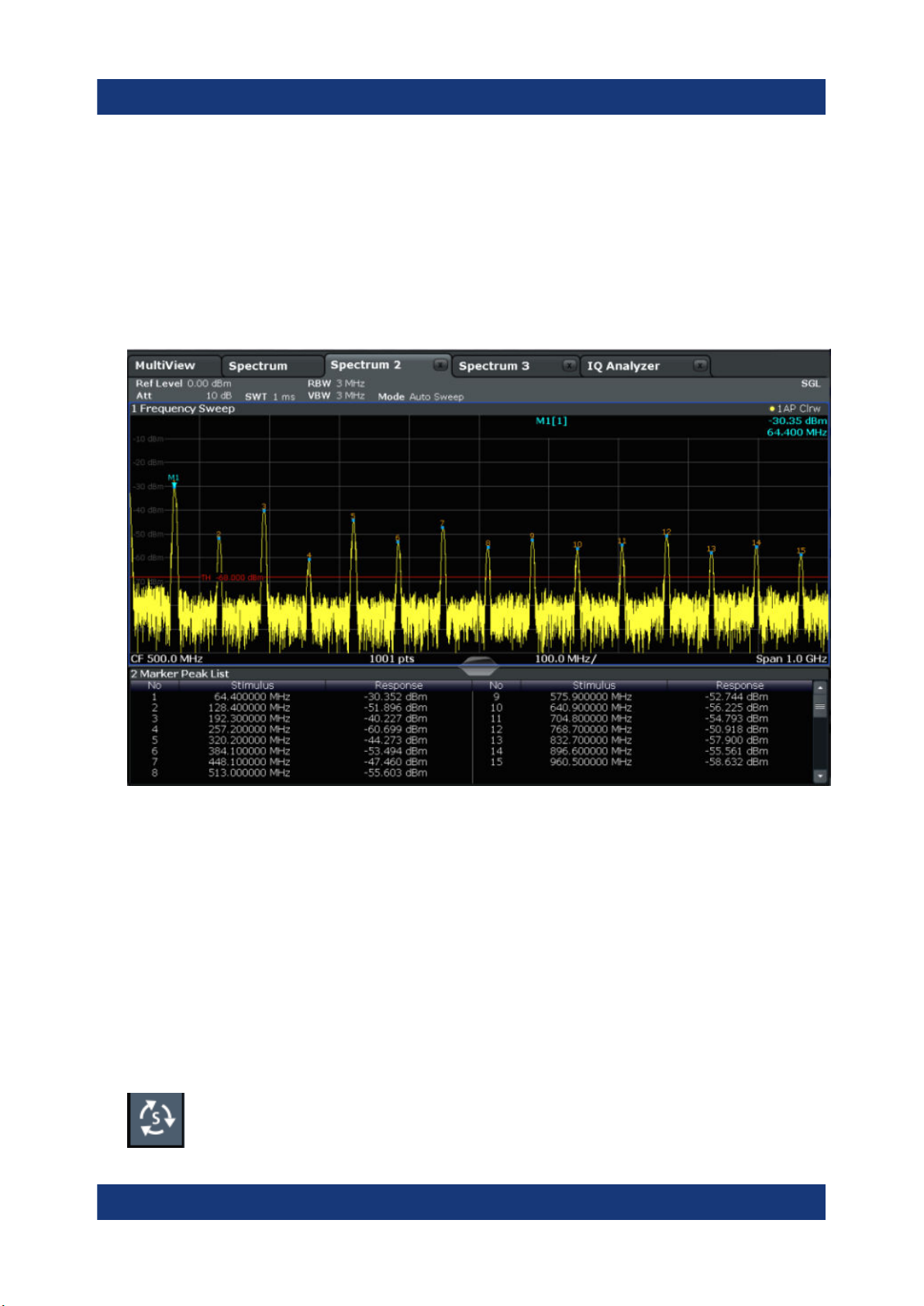The width and height of the screenshot is (924, 1306).
Task: Click the 2 Marker Peak List window title
Action: (x=180, y=674)
